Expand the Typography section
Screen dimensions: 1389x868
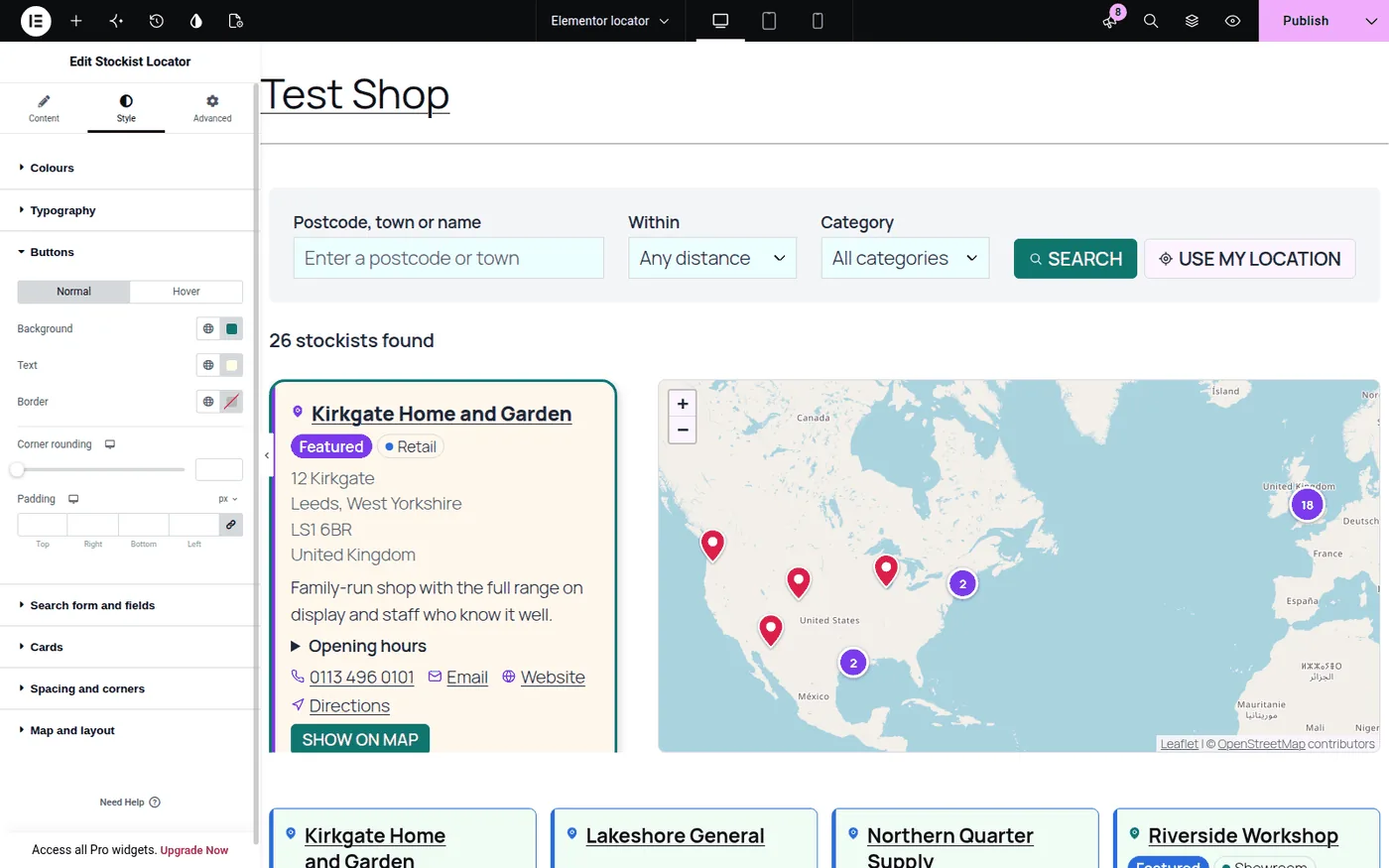point(129,210)
